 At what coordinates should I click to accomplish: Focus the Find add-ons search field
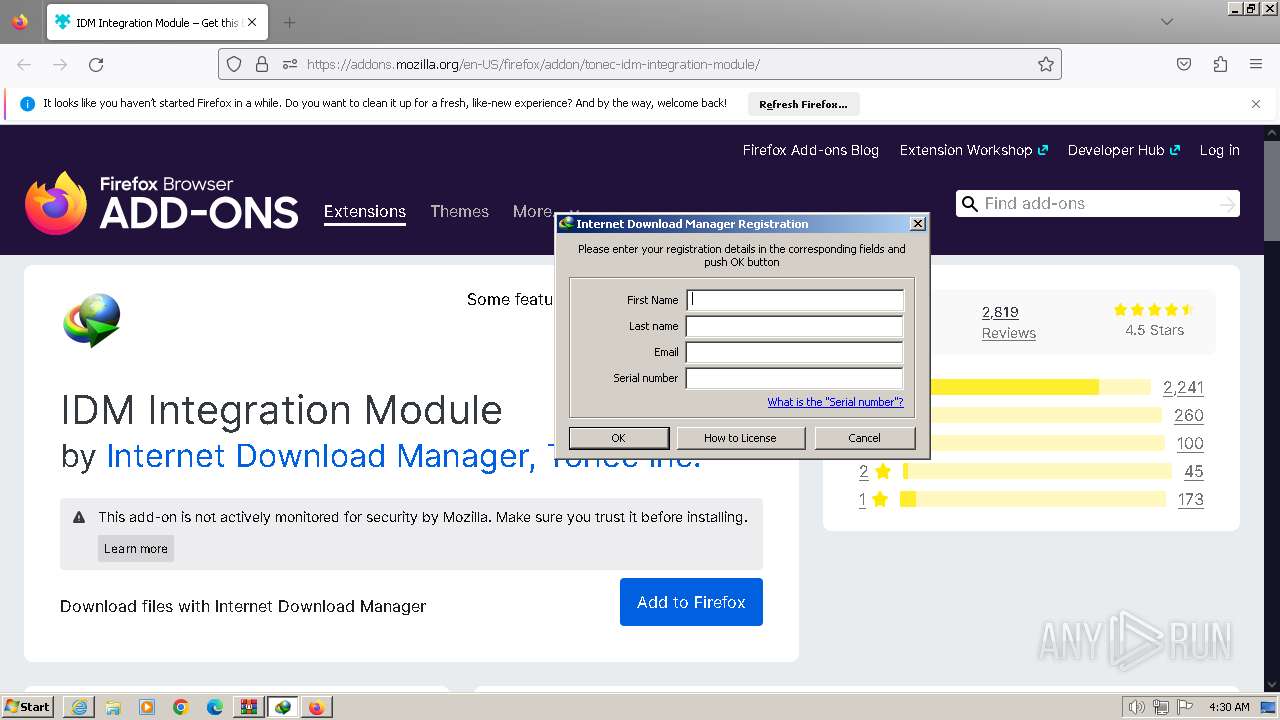(x=1098, y=204)
